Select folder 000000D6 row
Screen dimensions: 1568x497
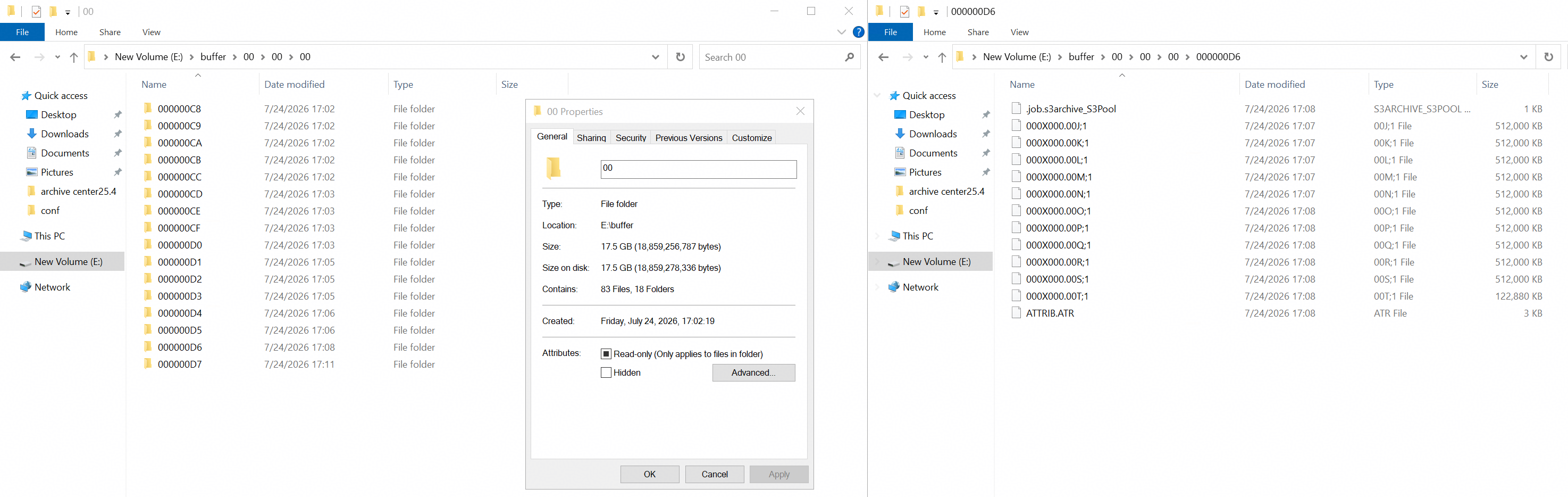[x=348, y=347]
